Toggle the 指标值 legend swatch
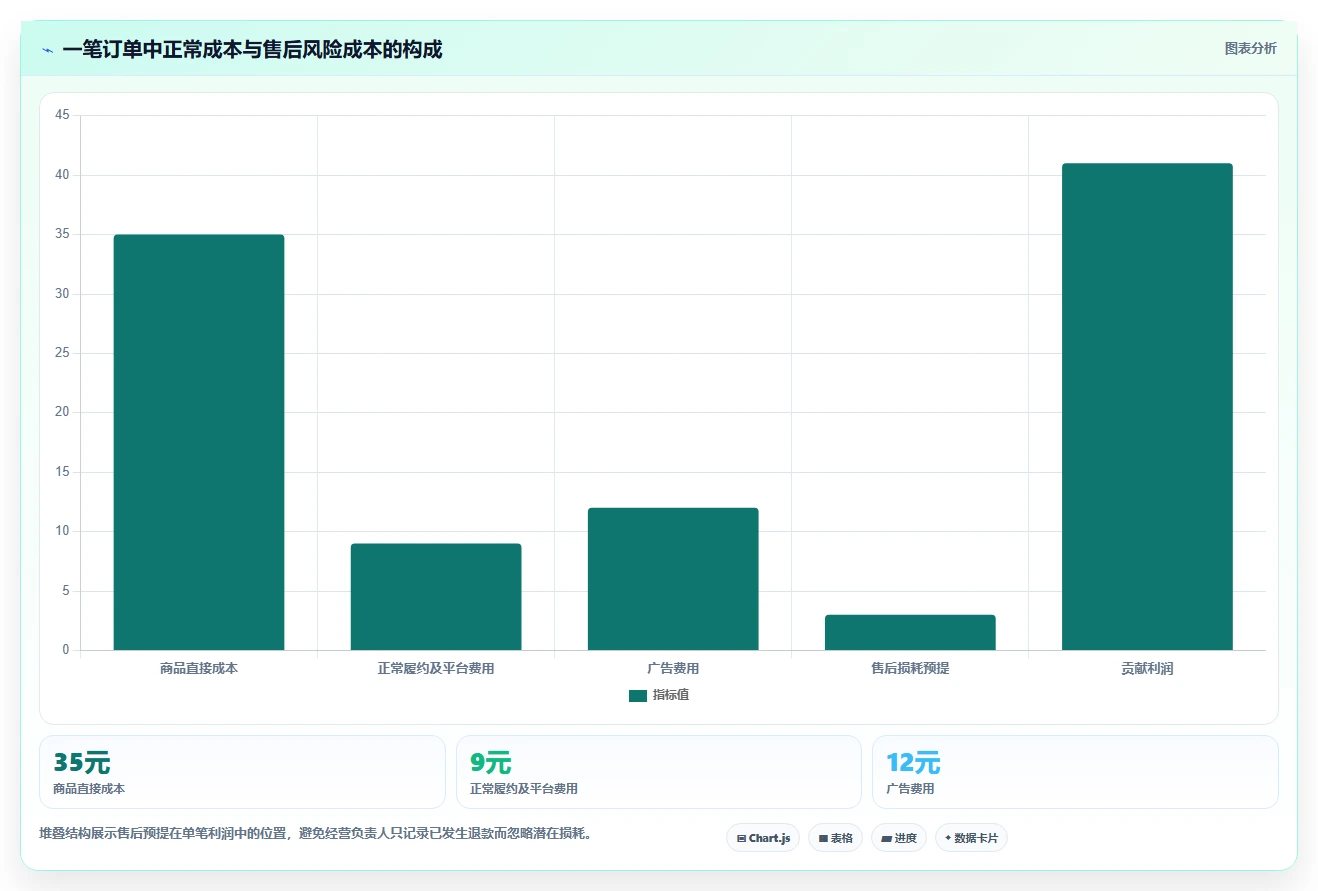This screenshot has height=891, width=1318. coord(638,696)
